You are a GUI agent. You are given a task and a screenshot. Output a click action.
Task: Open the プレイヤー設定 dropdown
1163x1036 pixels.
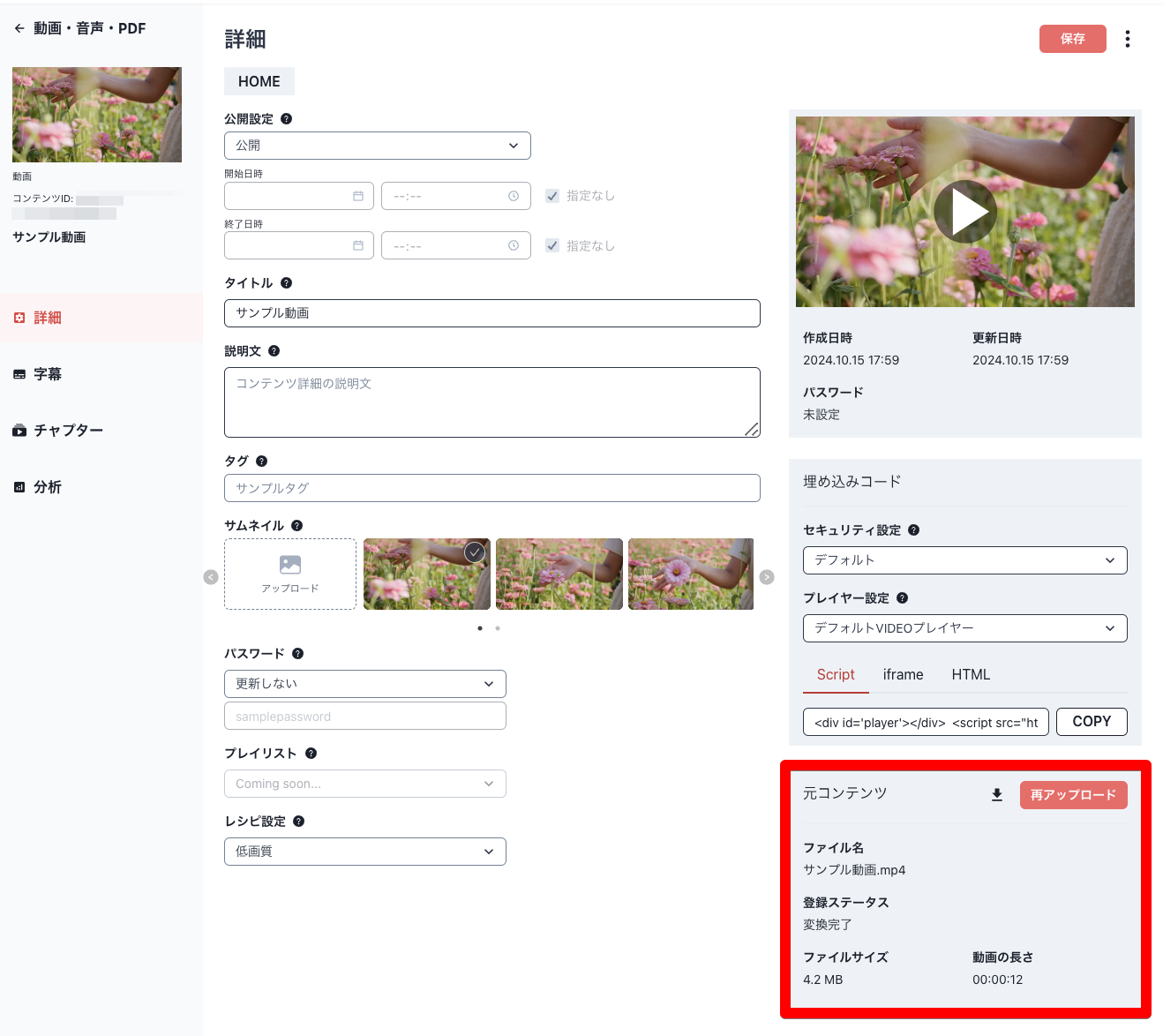click(964, 627)
